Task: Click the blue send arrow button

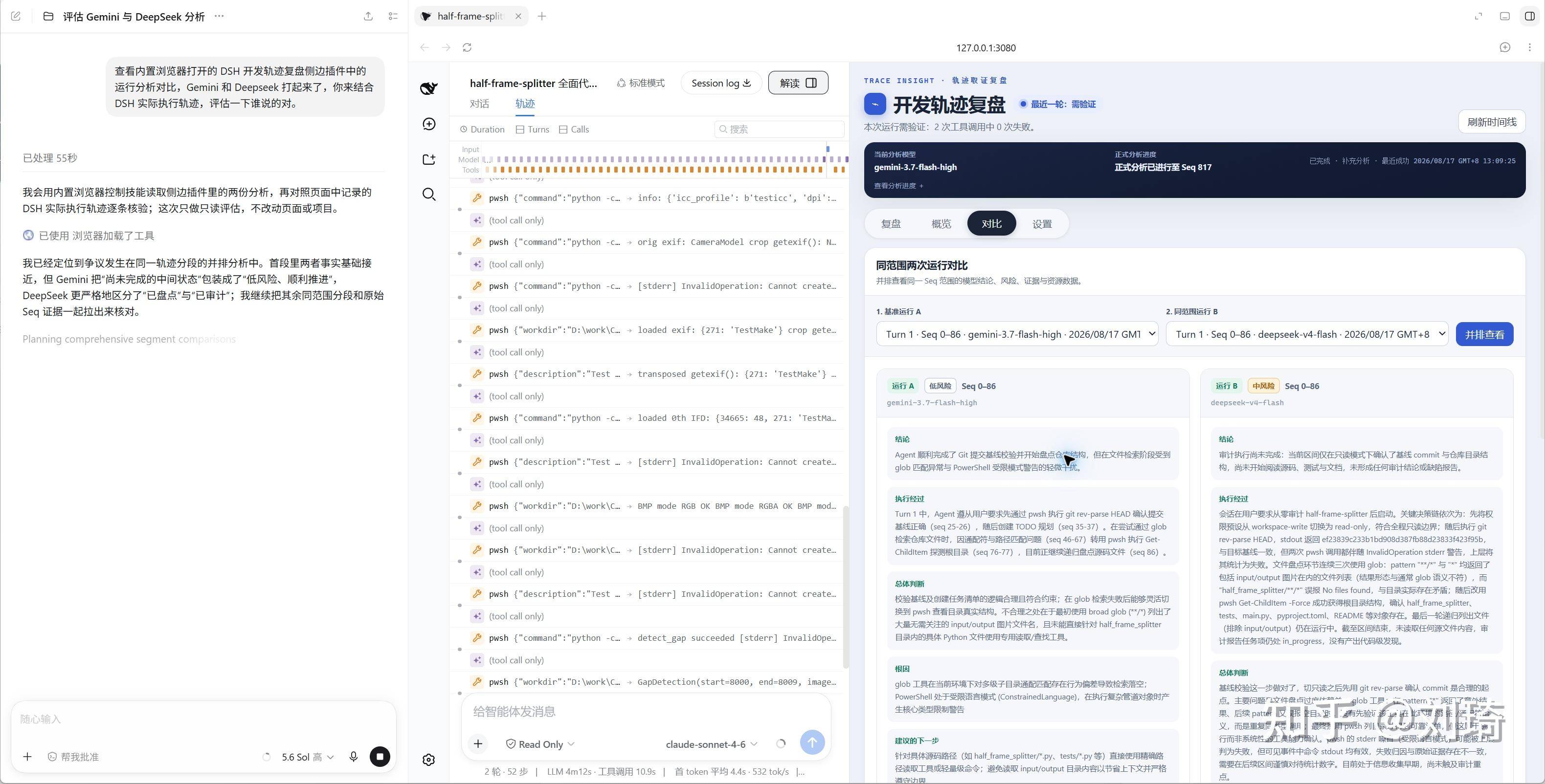Action: 812,743
